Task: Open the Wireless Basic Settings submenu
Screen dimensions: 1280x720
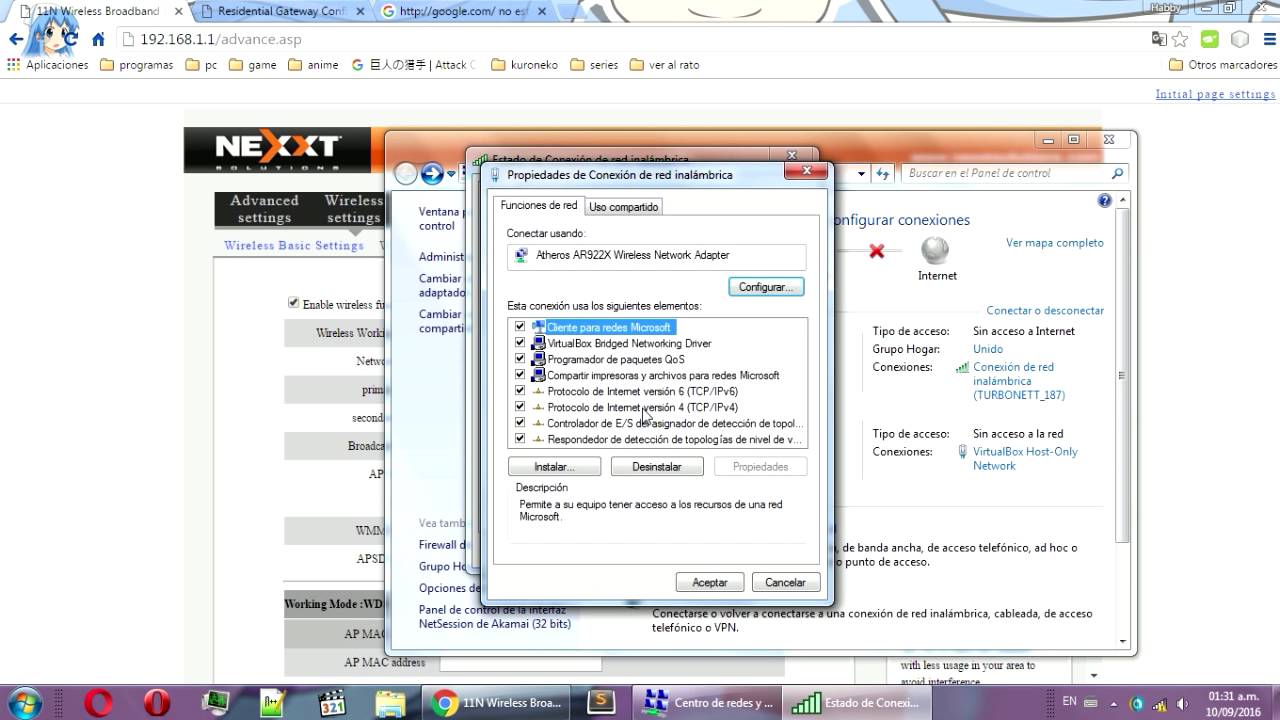Action: [294, 246]
